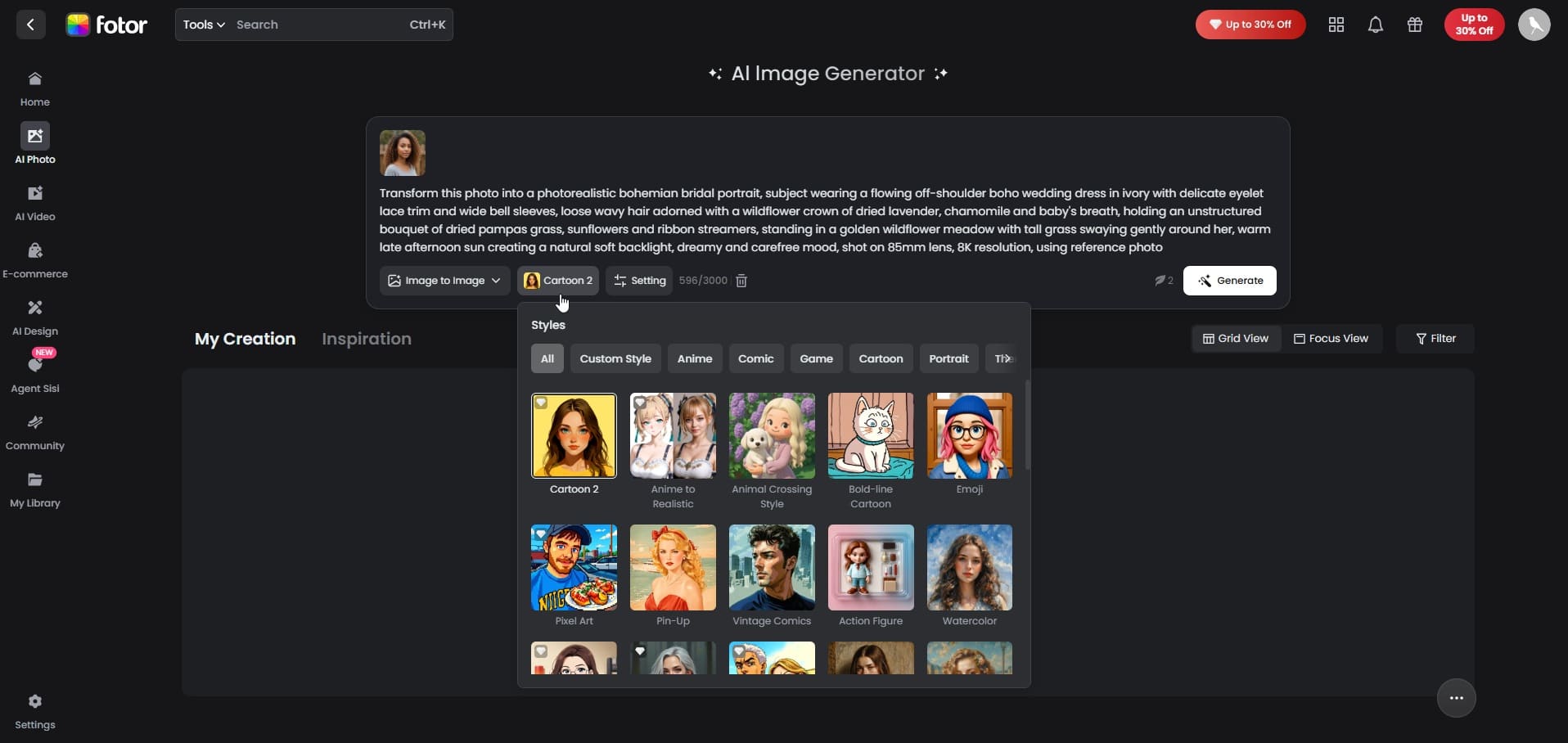Favorite the Cartoon 2 style with heart toggle
This screenshot has height=743, width=1568.
click(x=541, y=403)
